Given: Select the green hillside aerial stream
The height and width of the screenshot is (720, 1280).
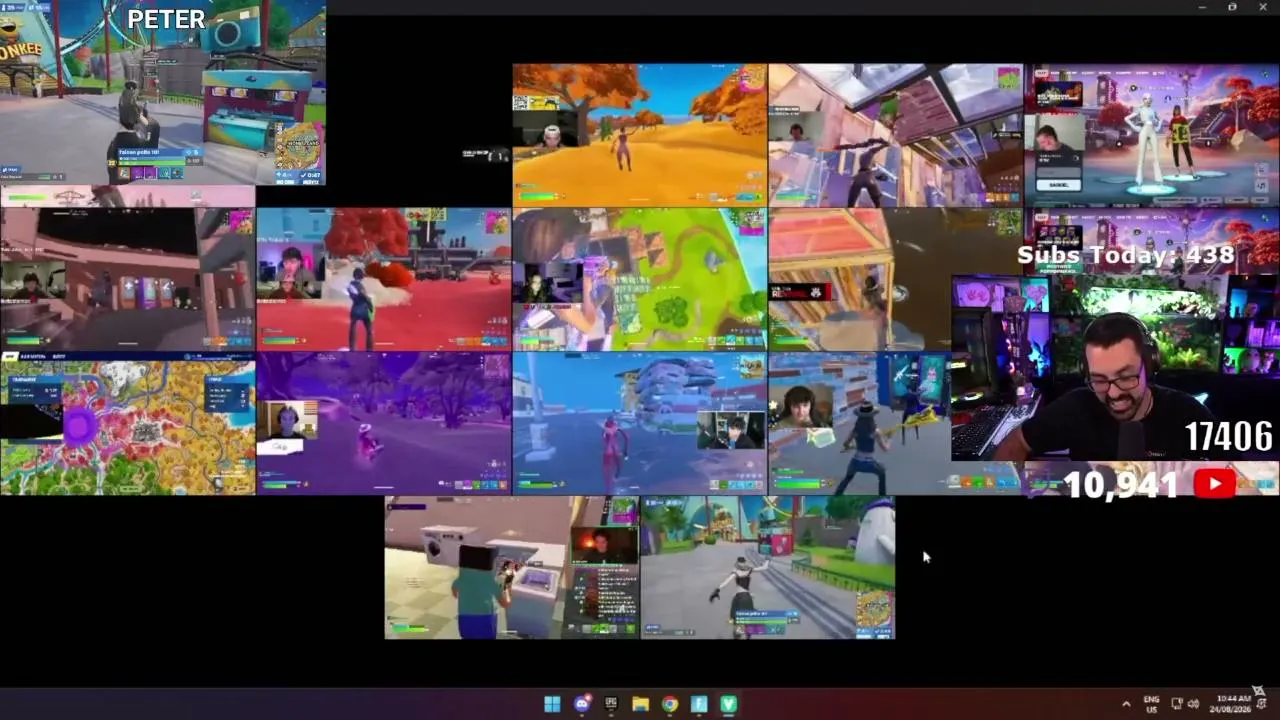Looking at the screenshot, I should pos(640,279).
